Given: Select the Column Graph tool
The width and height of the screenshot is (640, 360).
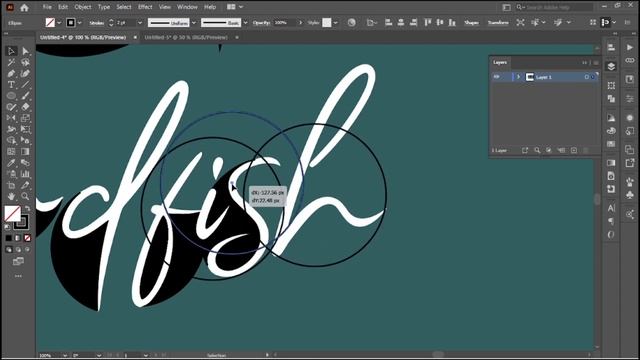Looking at the screenshot, I should [x=25, y=174].
